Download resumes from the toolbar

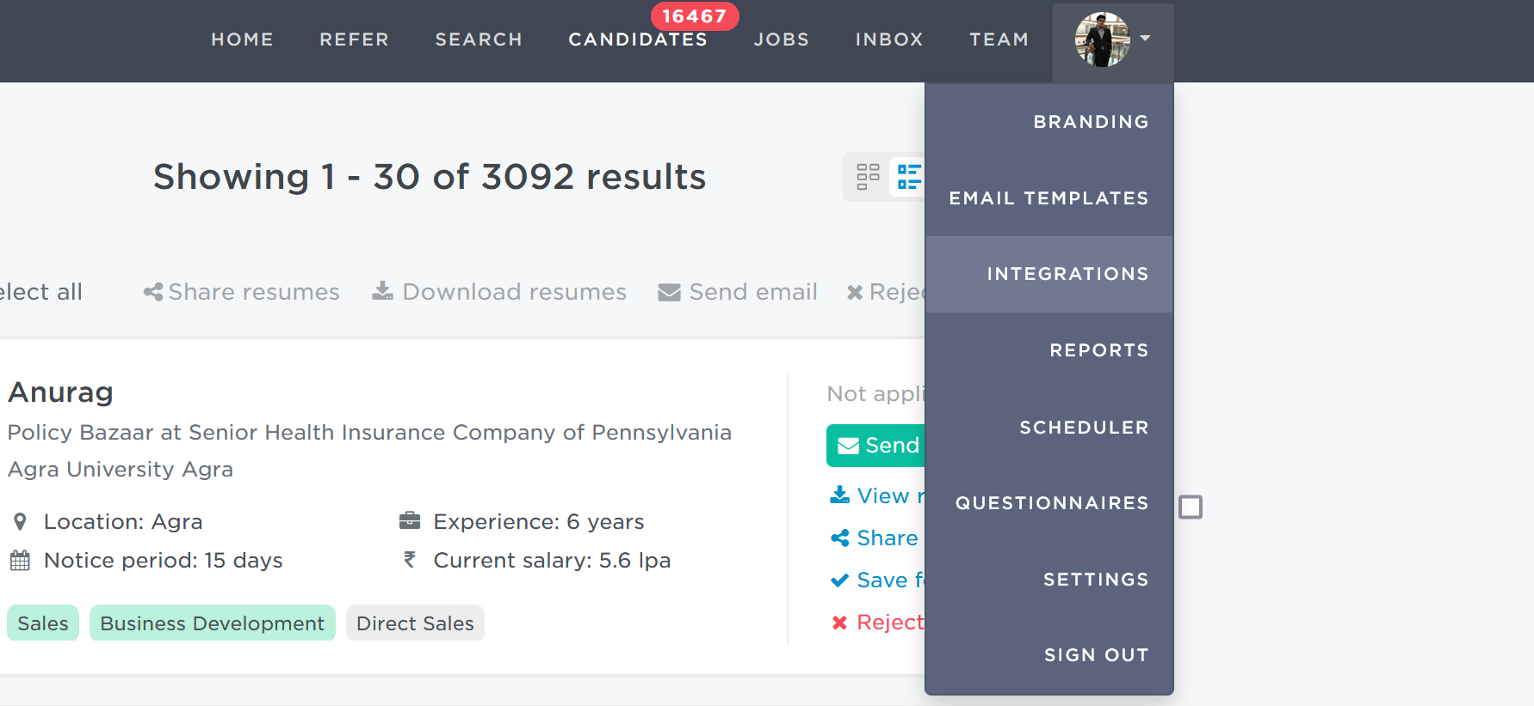[499, 292]
